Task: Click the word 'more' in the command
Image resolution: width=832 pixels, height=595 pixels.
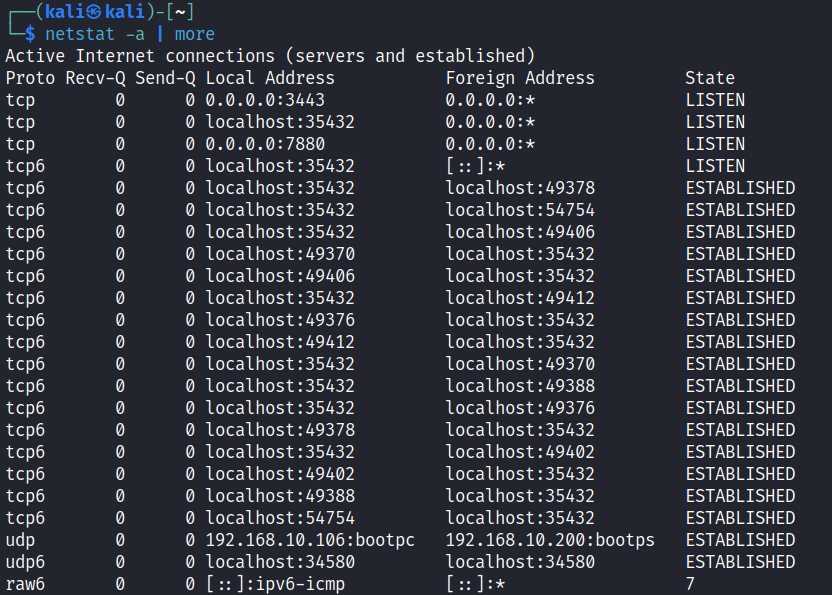Action: pos(194,34)
